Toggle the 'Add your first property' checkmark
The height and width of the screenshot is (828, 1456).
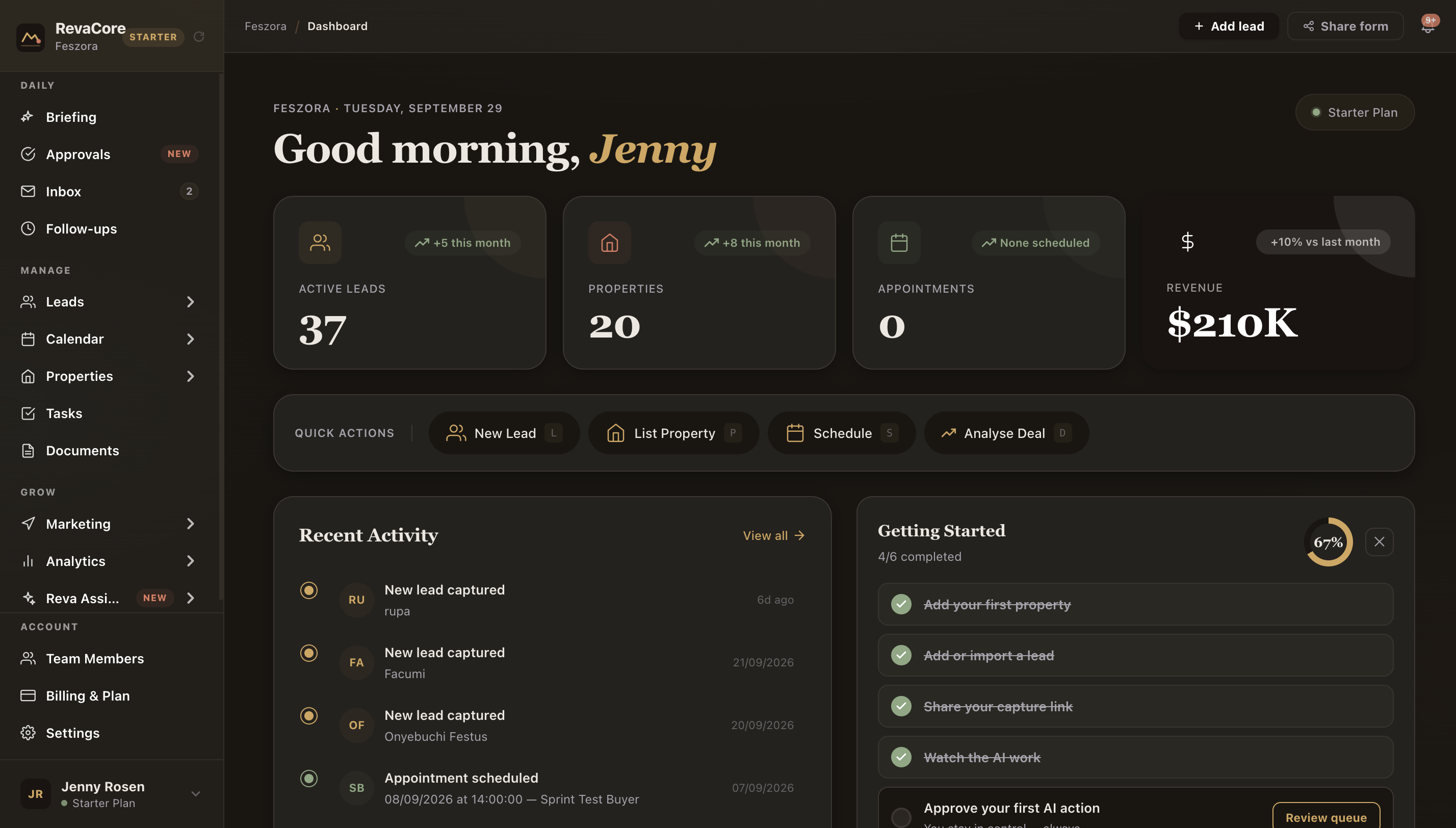(901, 604)
